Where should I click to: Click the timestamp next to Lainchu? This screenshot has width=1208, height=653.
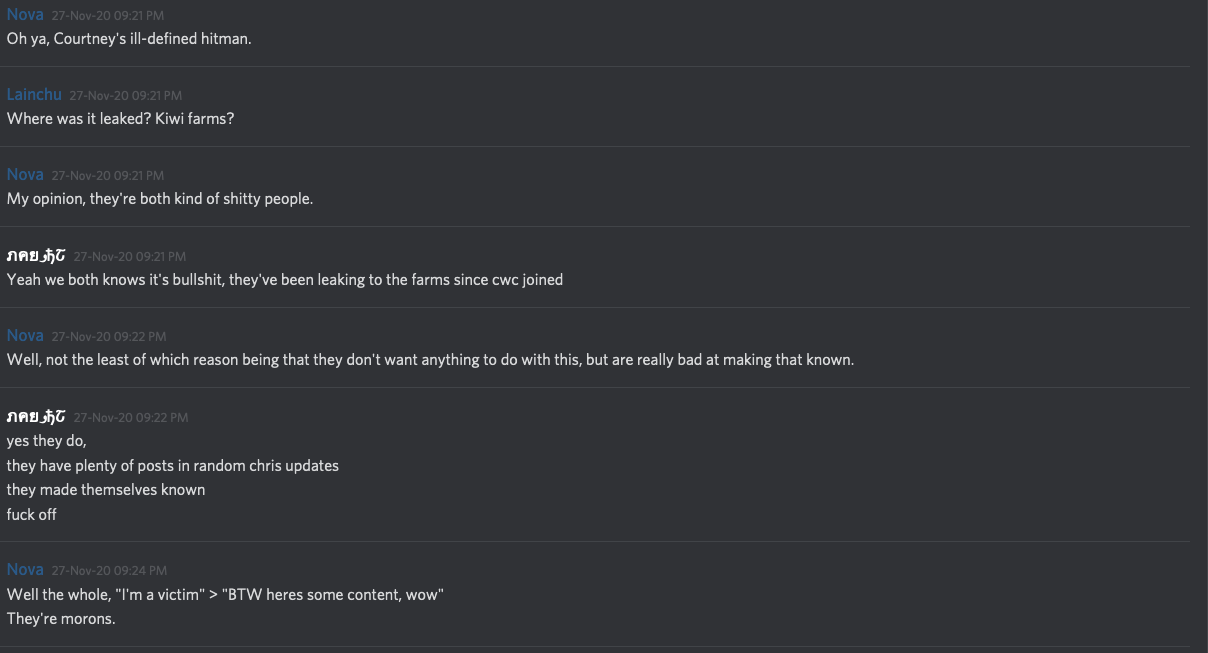tap(125, 95)
